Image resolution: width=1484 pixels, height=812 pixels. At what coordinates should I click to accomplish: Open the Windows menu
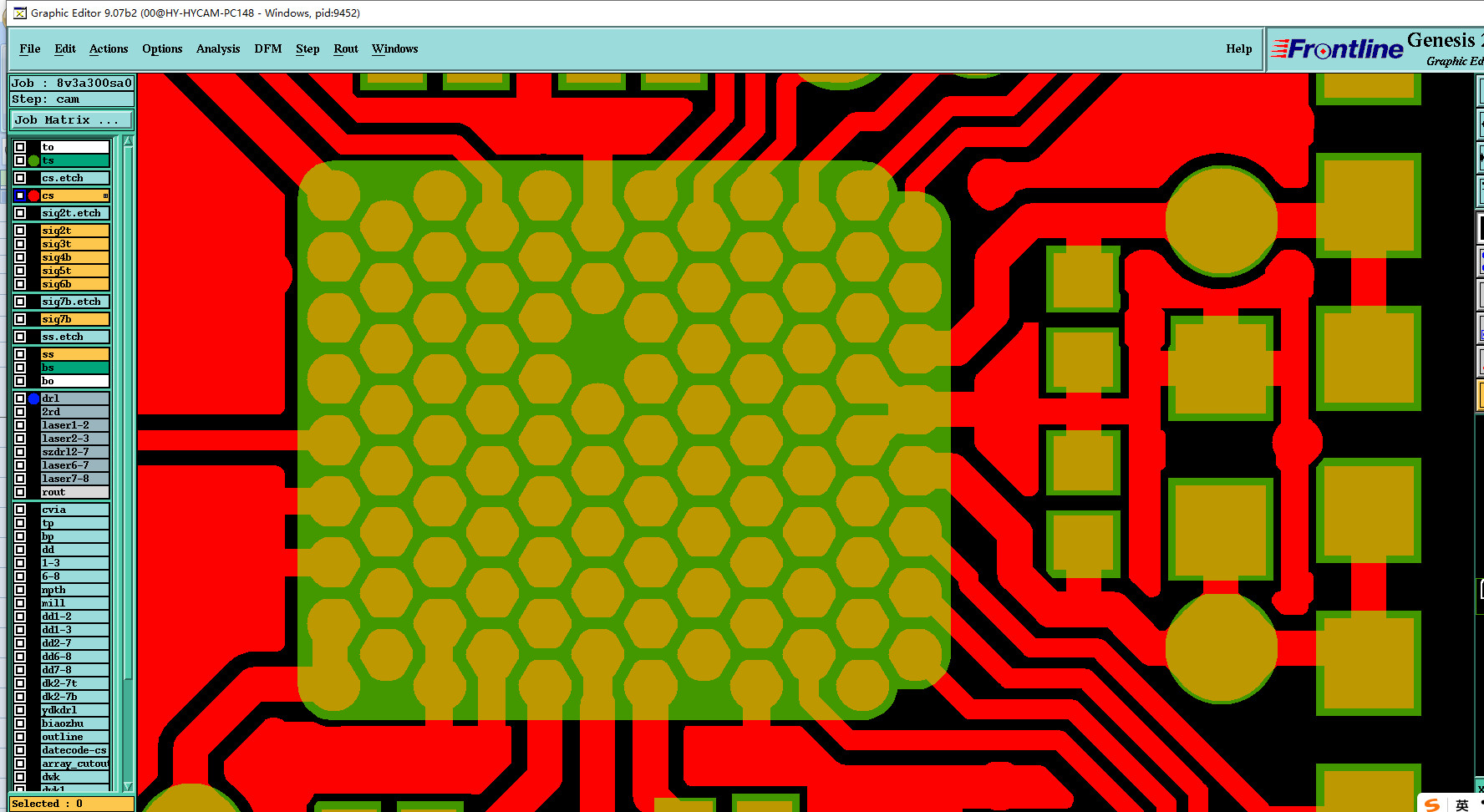(395, 48)
